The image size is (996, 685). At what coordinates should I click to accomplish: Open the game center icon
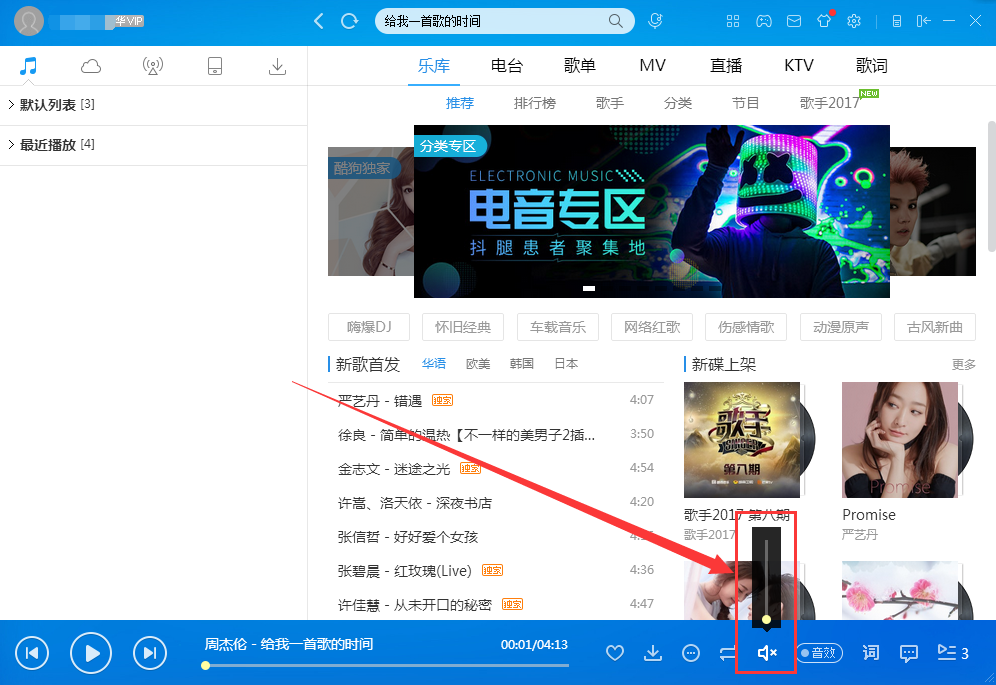coord(763,20)
